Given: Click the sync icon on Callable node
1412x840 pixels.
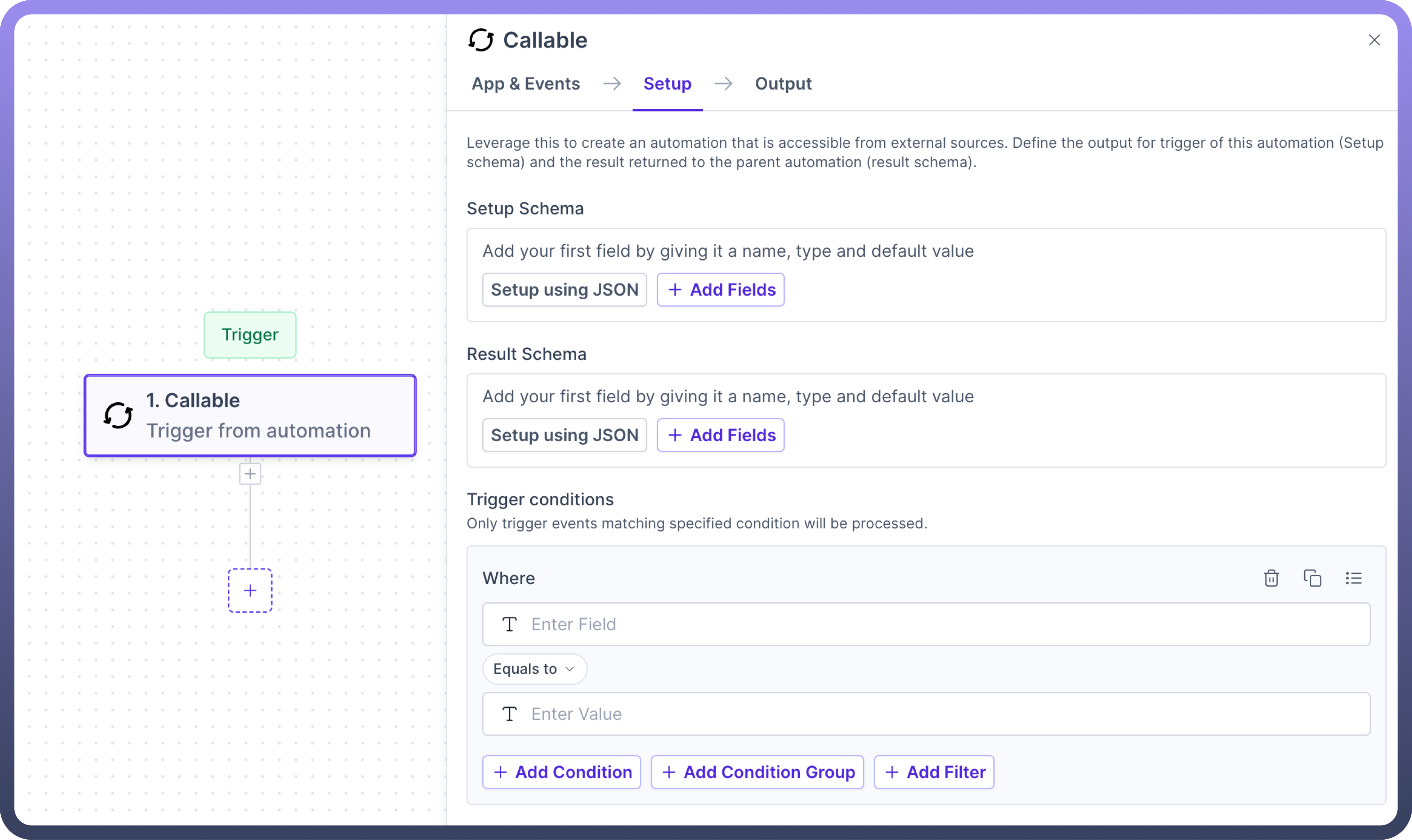Looking at the screenshot, I should [118, 415].
